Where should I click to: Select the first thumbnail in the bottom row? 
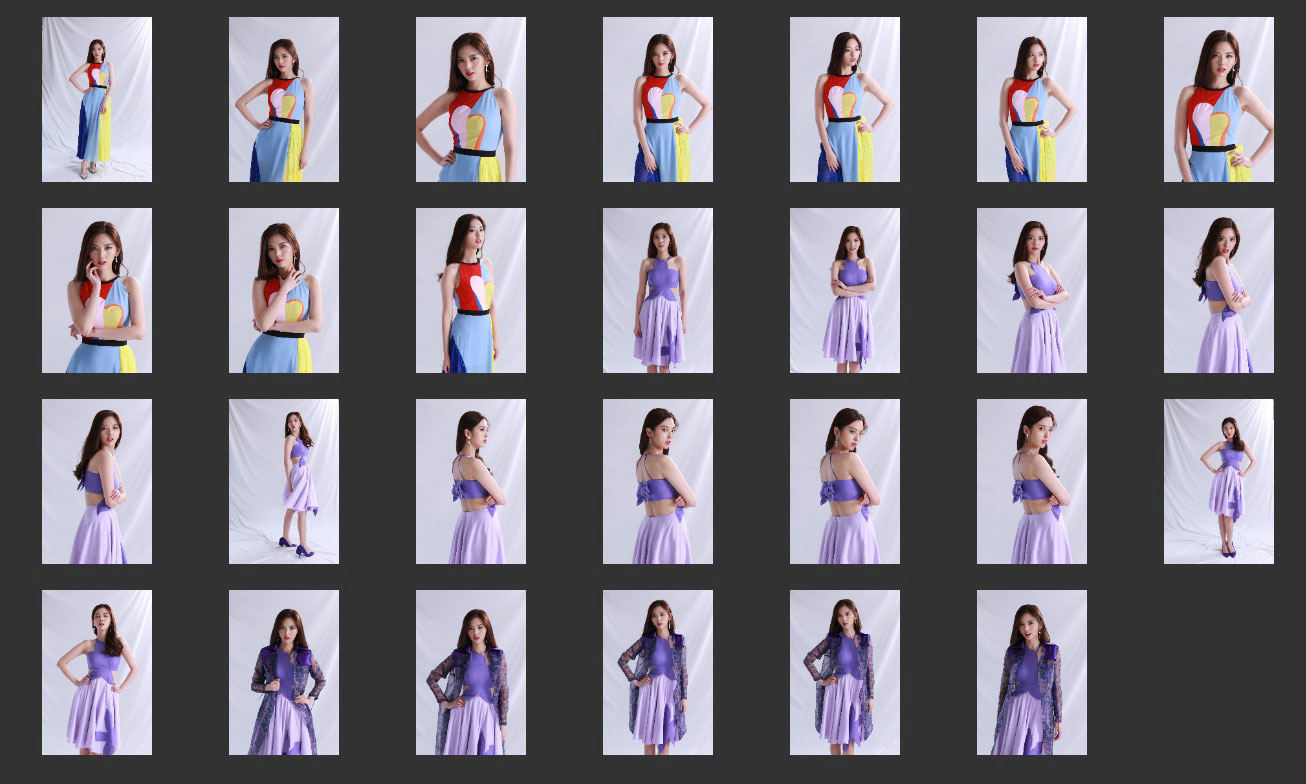click(97, 672)
